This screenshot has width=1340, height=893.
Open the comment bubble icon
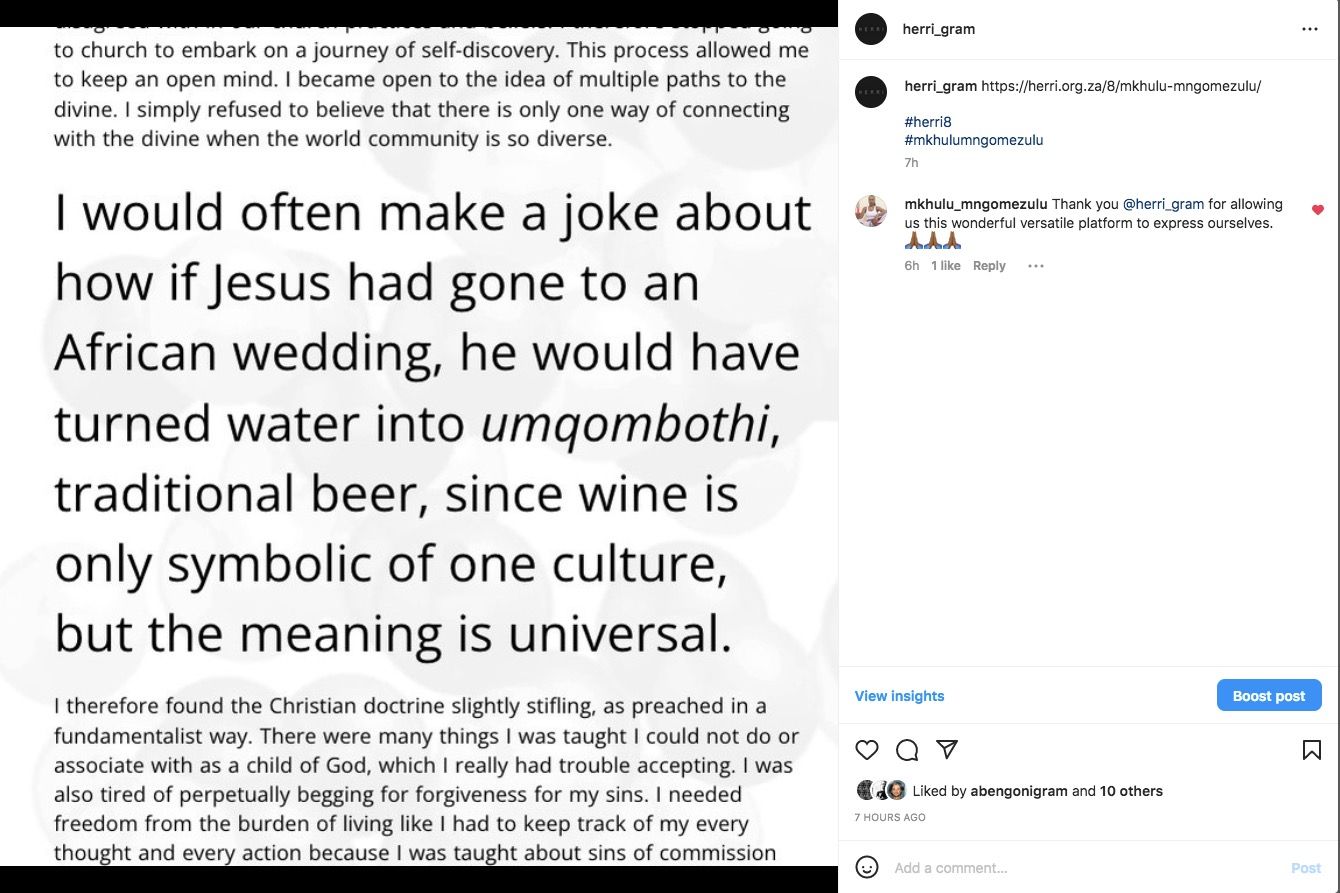907,750
